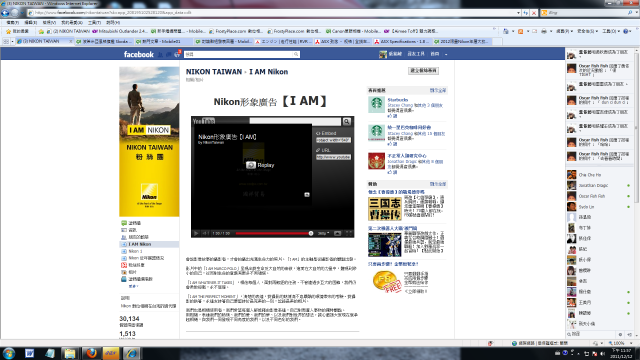Click the IE forward navigation button
This screenshot has width=640, height=360.
[15, 13]
